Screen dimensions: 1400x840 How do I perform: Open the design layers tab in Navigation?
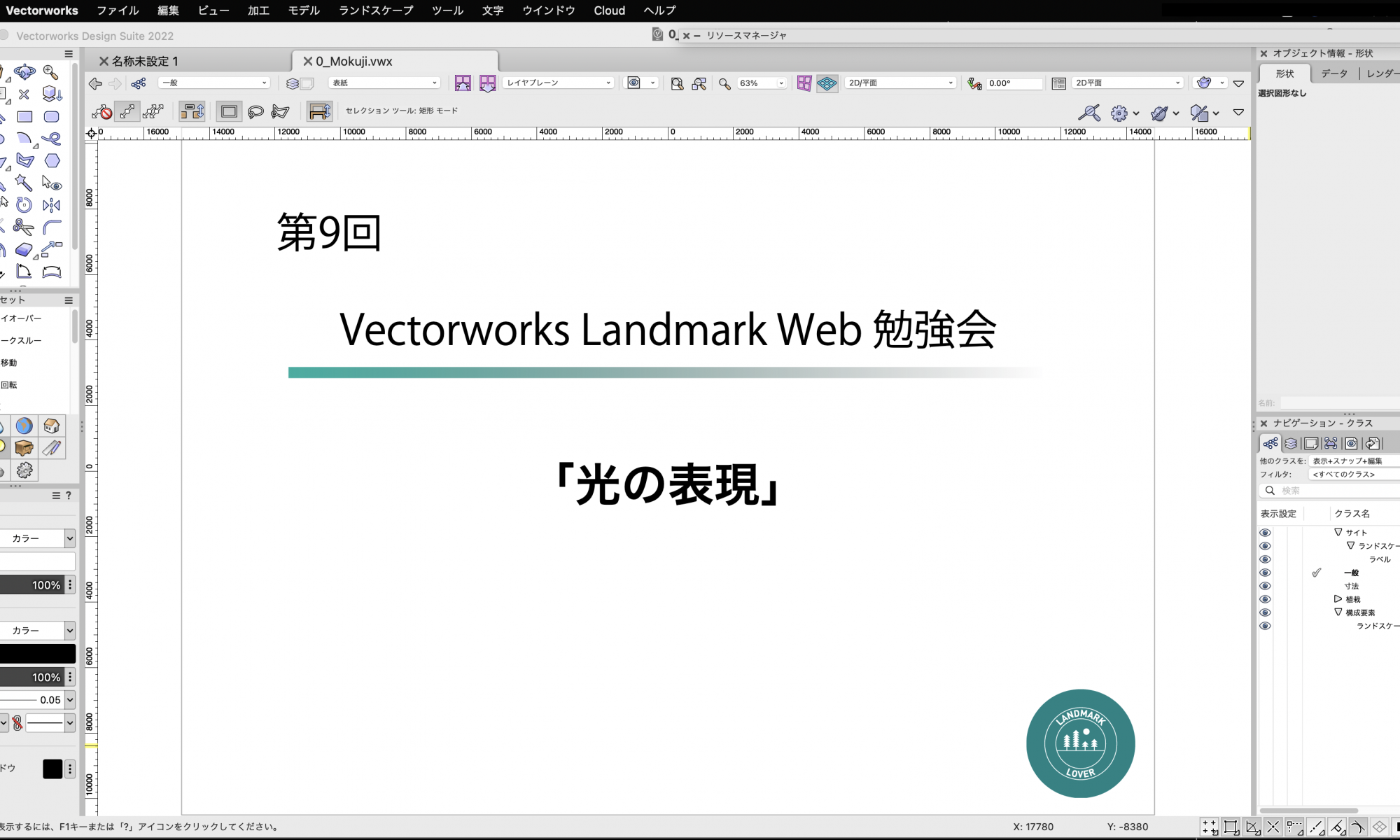point(1291,443)
